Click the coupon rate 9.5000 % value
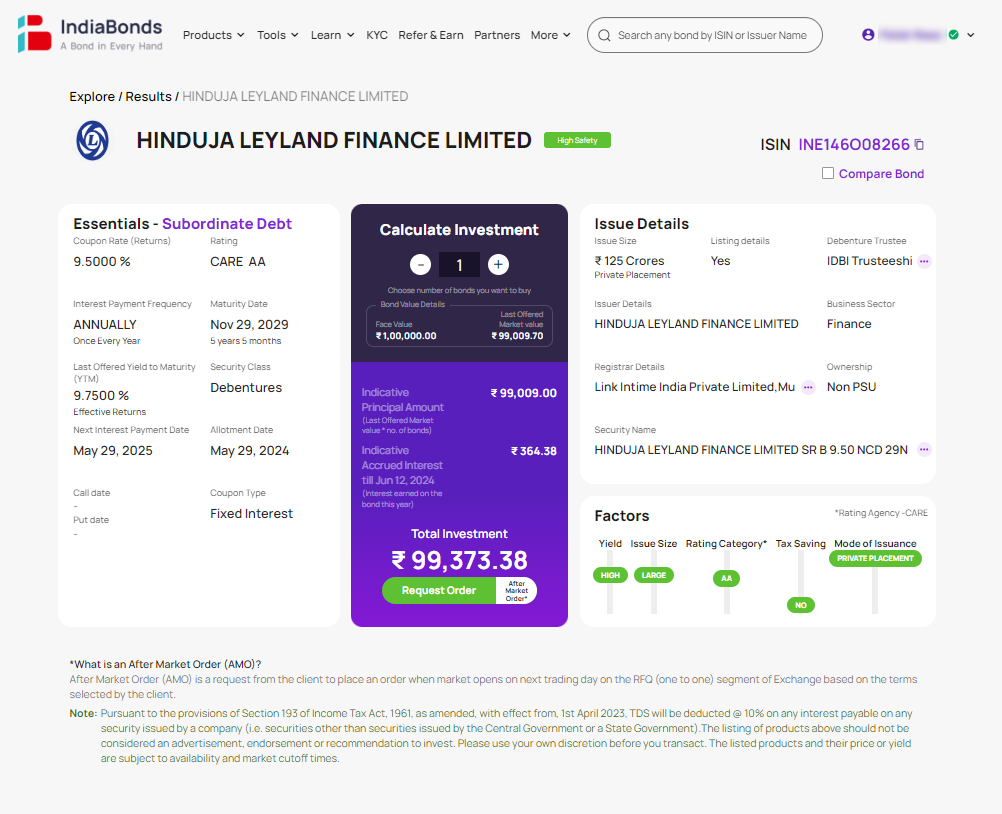The width and height of the screenshot is (1002, 814). [102, 261]
